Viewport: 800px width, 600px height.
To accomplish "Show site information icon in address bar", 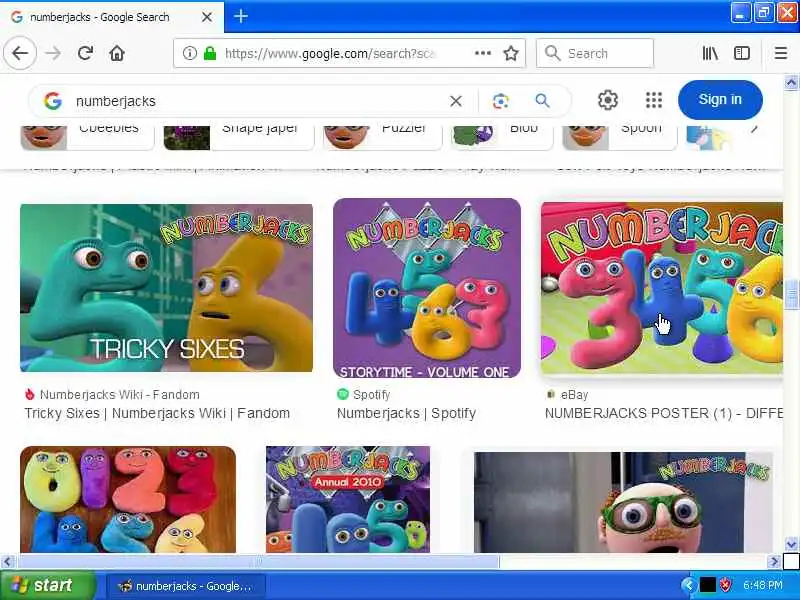I will pos(189,53).
